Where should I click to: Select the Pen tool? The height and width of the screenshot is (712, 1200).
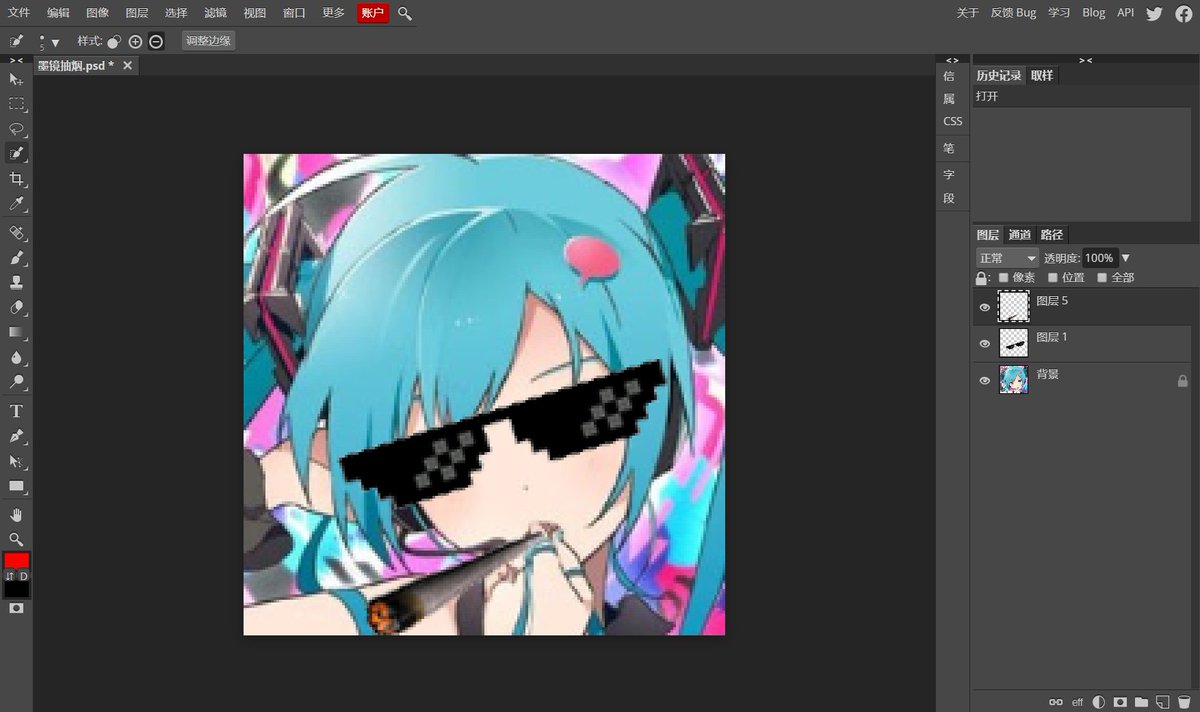[16, 437]
